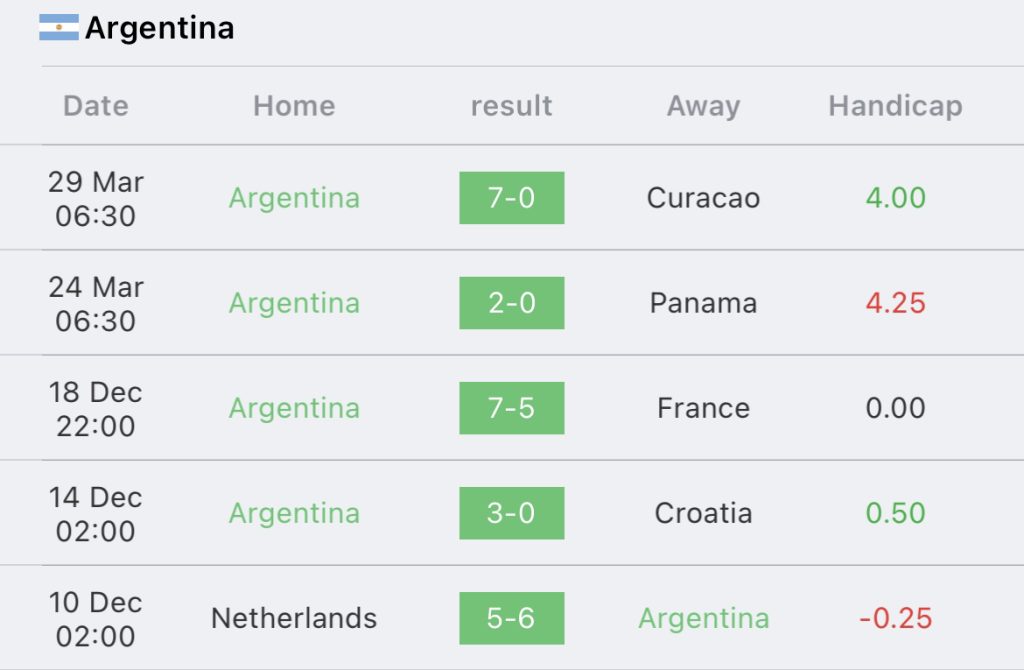The image size is (1024, 670).
Task: Click the Handicap column header
Action: (x=895, y=106)
